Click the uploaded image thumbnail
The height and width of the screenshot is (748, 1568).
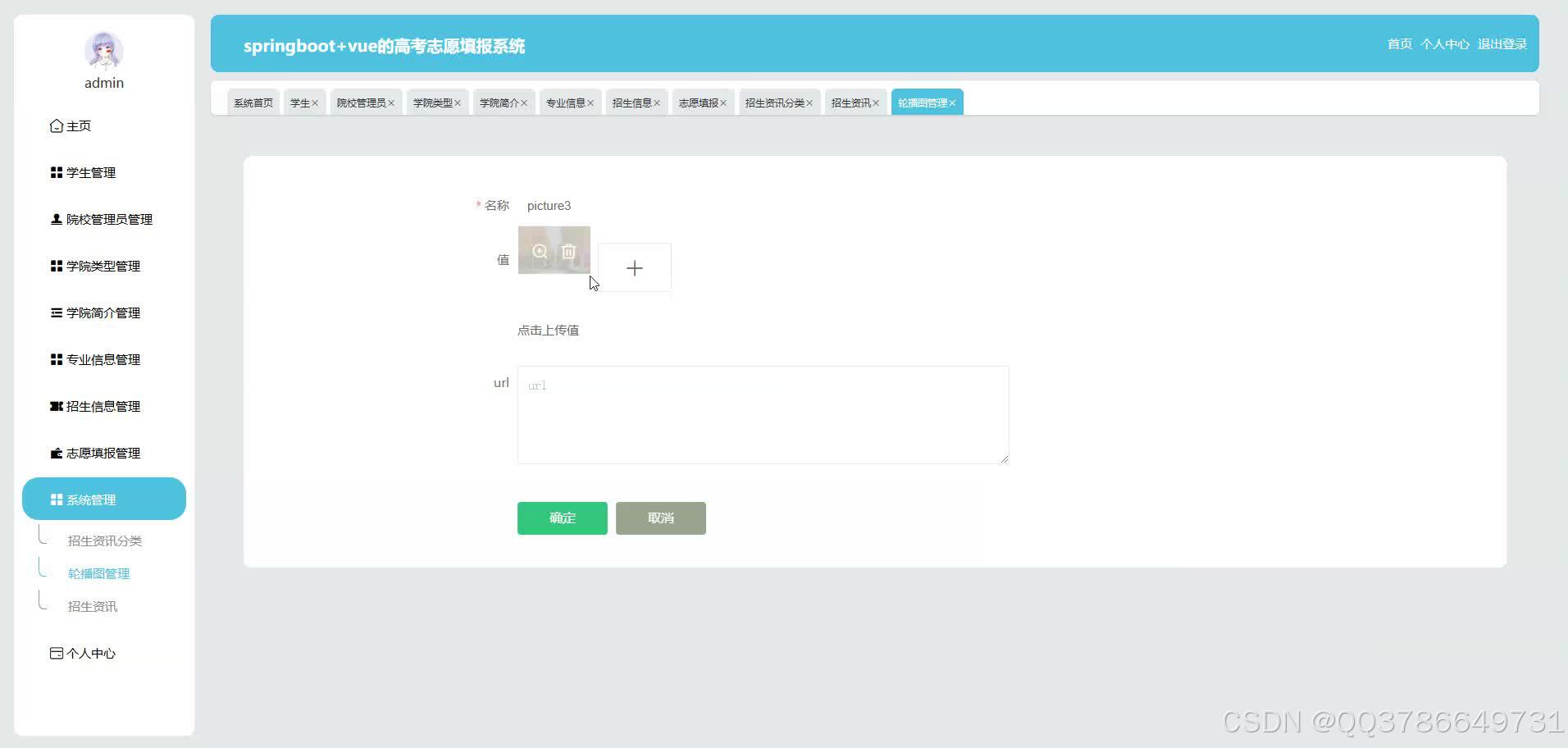click(554, 250)
